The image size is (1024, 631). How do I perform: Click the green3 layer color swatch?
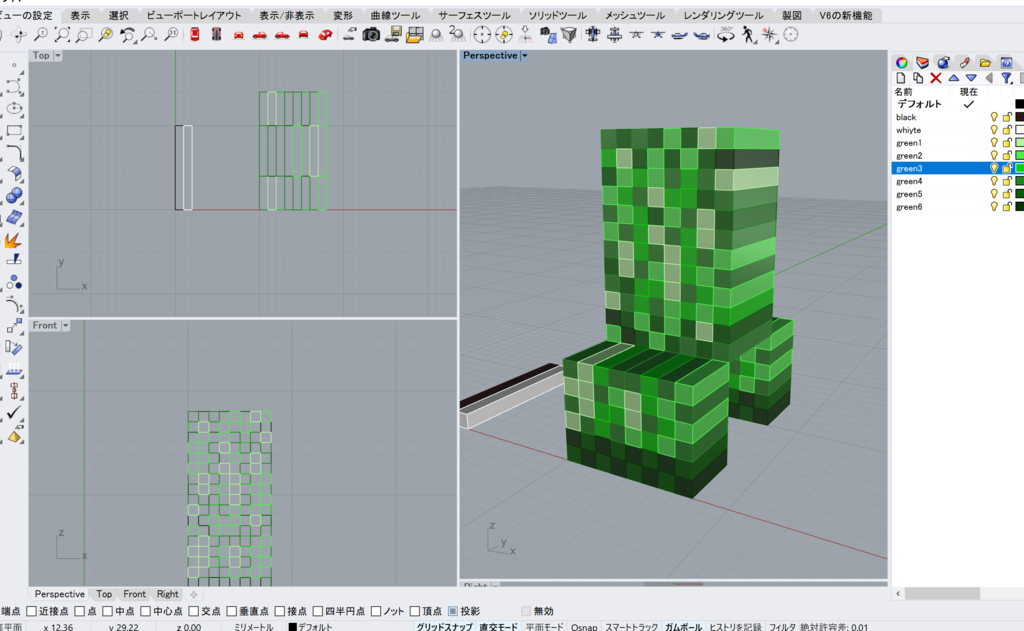1019,169
